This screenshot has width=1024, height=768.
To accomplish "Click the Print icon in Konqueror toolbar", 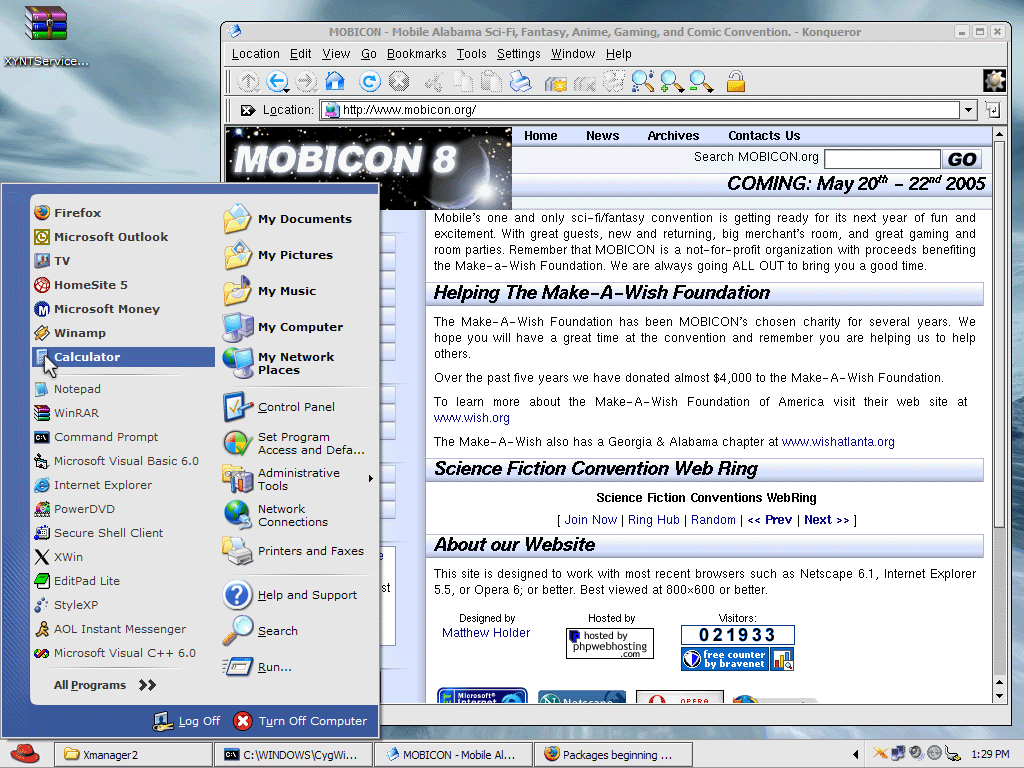I will tap(520, 82).
